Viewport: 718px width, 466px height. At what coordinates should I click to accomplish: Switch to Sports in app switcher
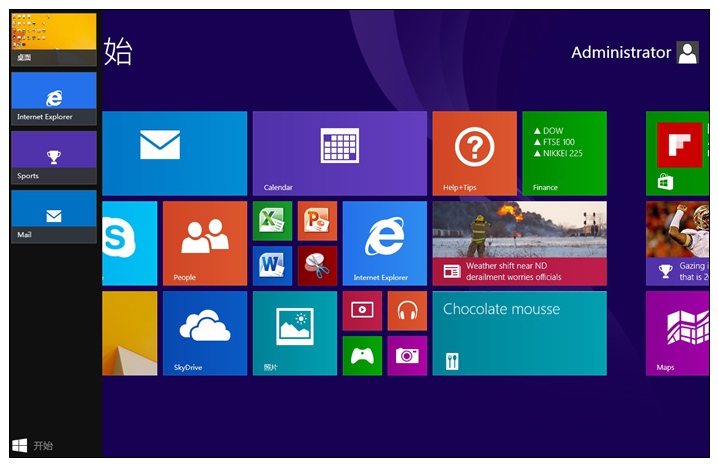(x=54, y=157)
